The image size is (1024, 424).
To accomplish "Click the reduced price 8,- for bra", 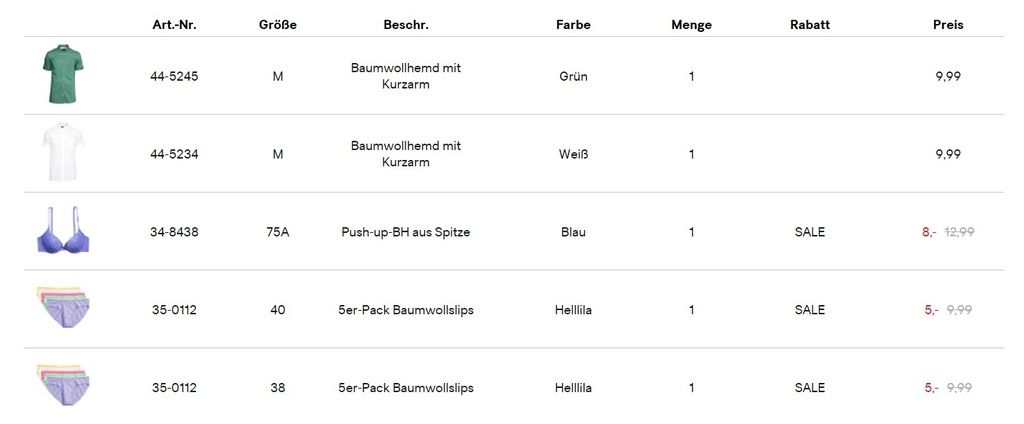I will 929,232.
